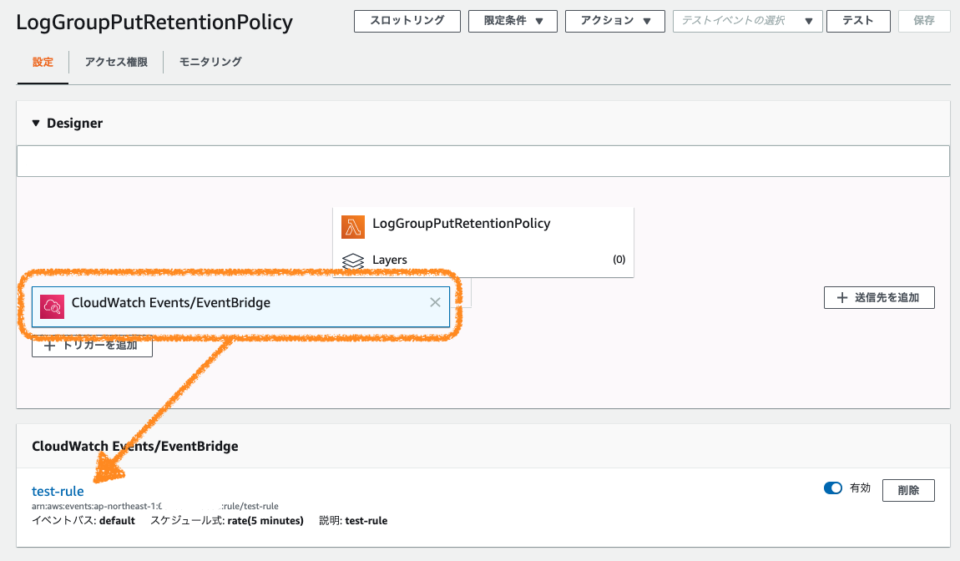Open the テストイベントの選択 dropdown
Viewport: 960px width, 561px height.
click(x=747, y=21)
